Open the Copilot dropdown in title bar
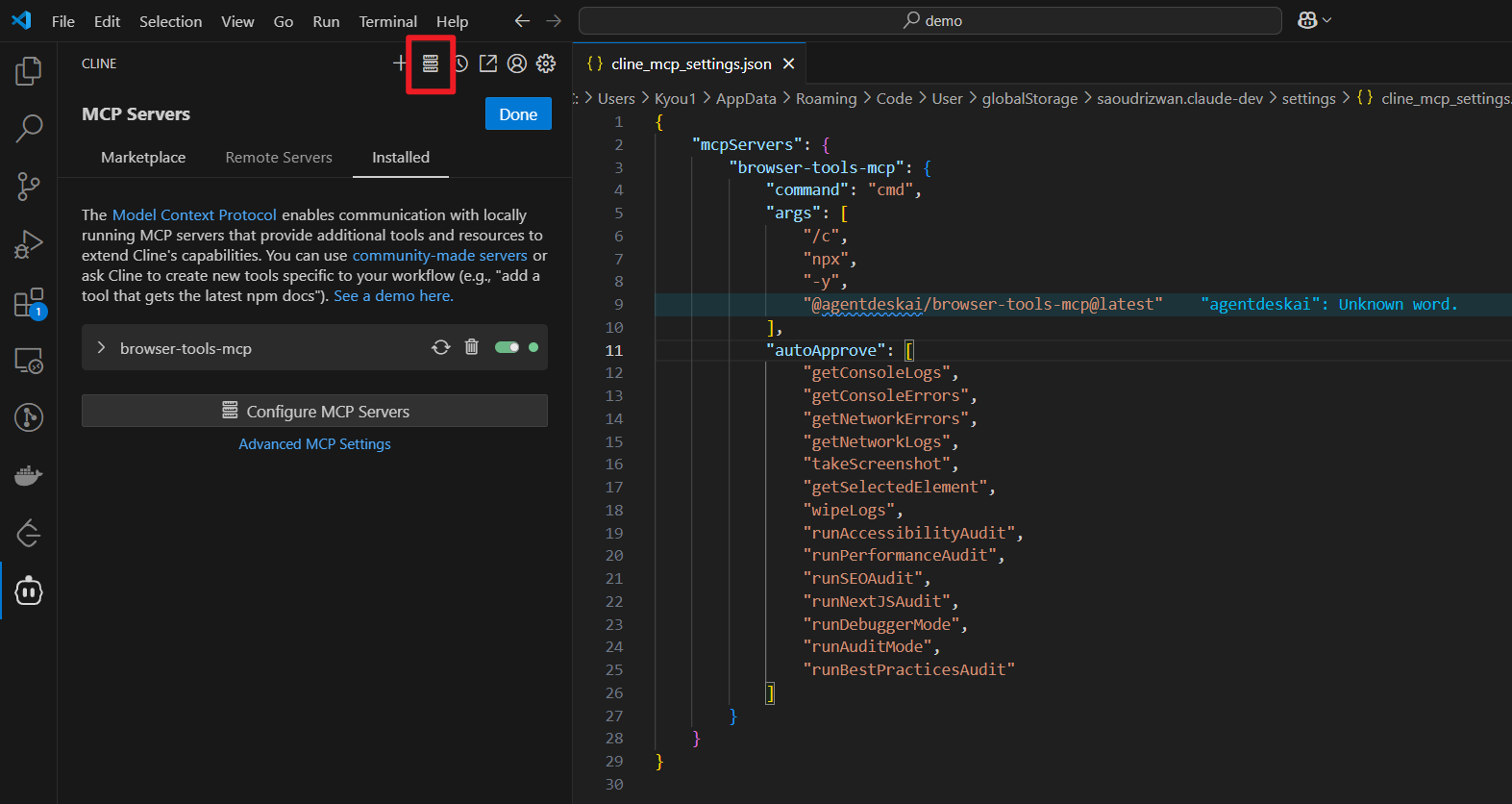Image resolution: width=1512 pixels, height=804 pixels. coord(1314,20)
